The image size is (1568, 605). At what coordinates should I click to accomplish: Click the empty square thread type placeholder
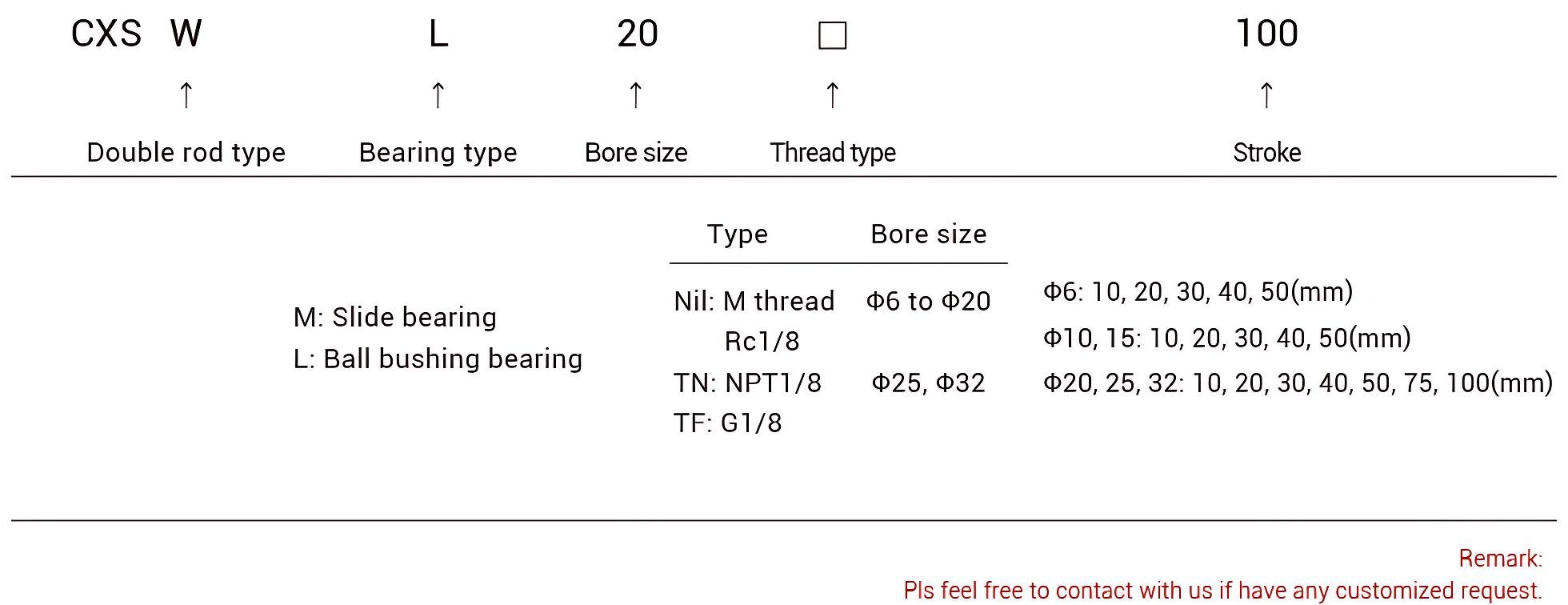(x=833, y=35)
